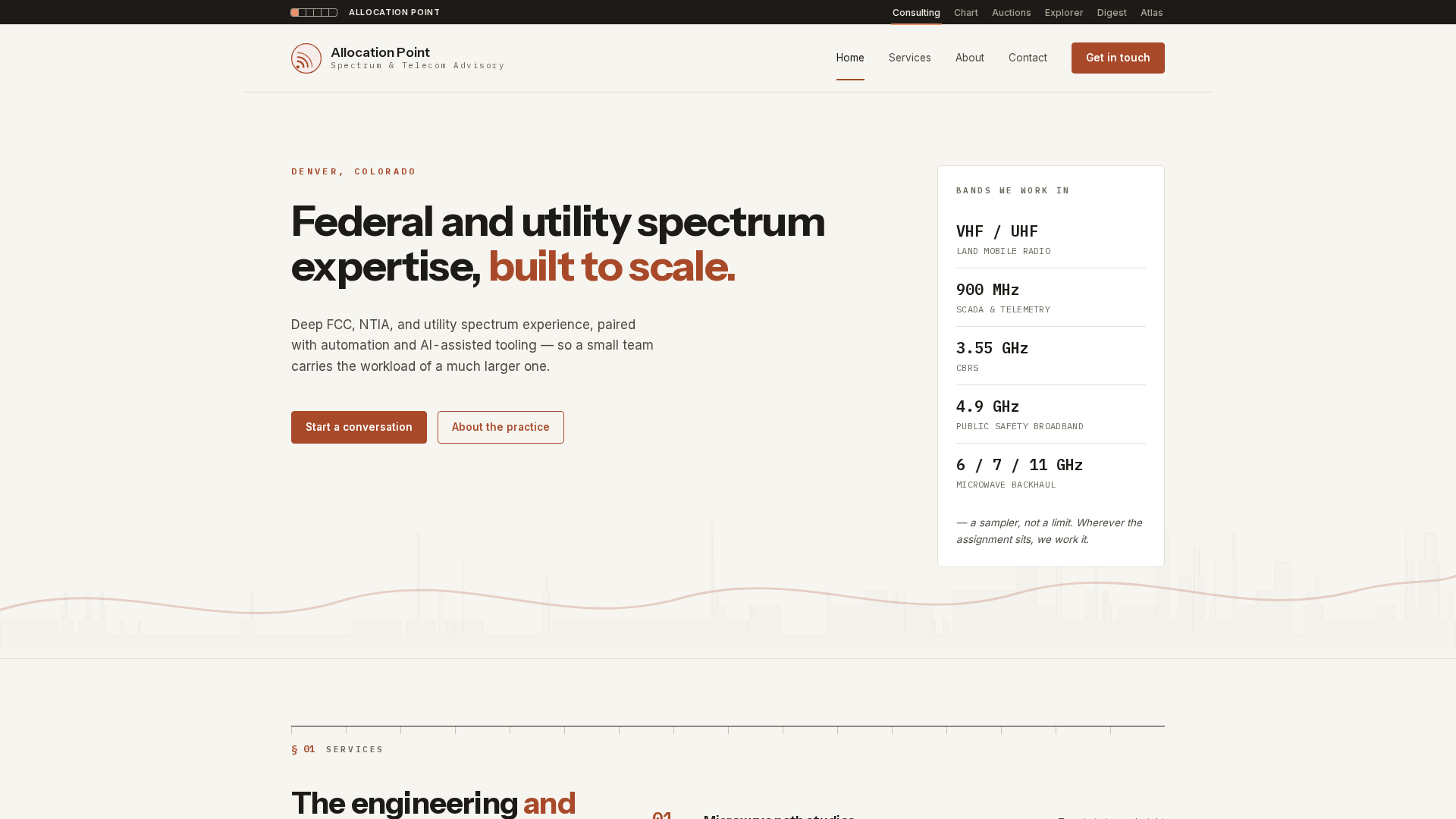1456x819 pixels.
Task: Select the Home navigation item
Action: [x=850, y=58]
